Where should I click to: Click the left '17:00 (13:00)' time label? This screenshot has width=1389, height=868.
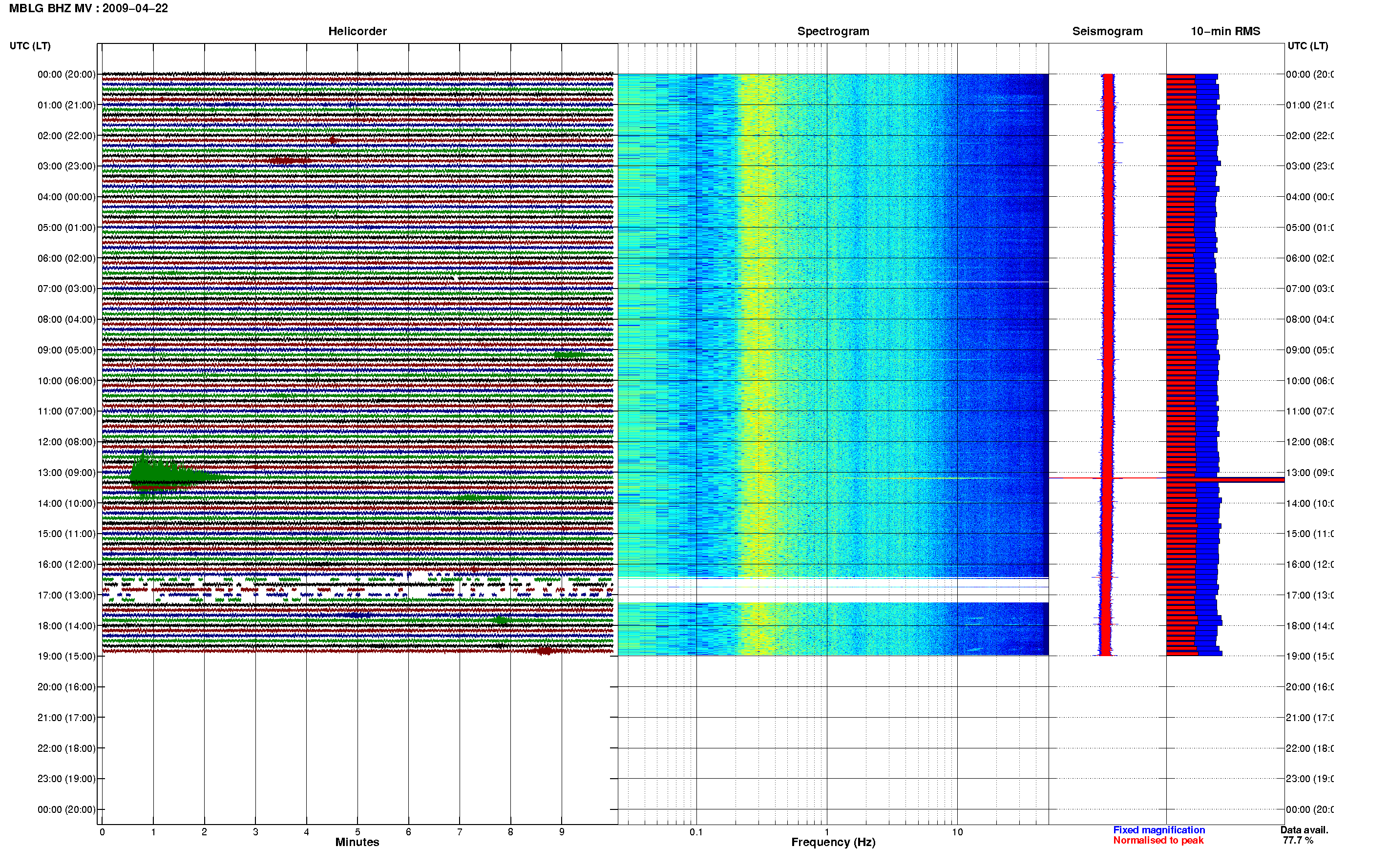click(66, 595)
